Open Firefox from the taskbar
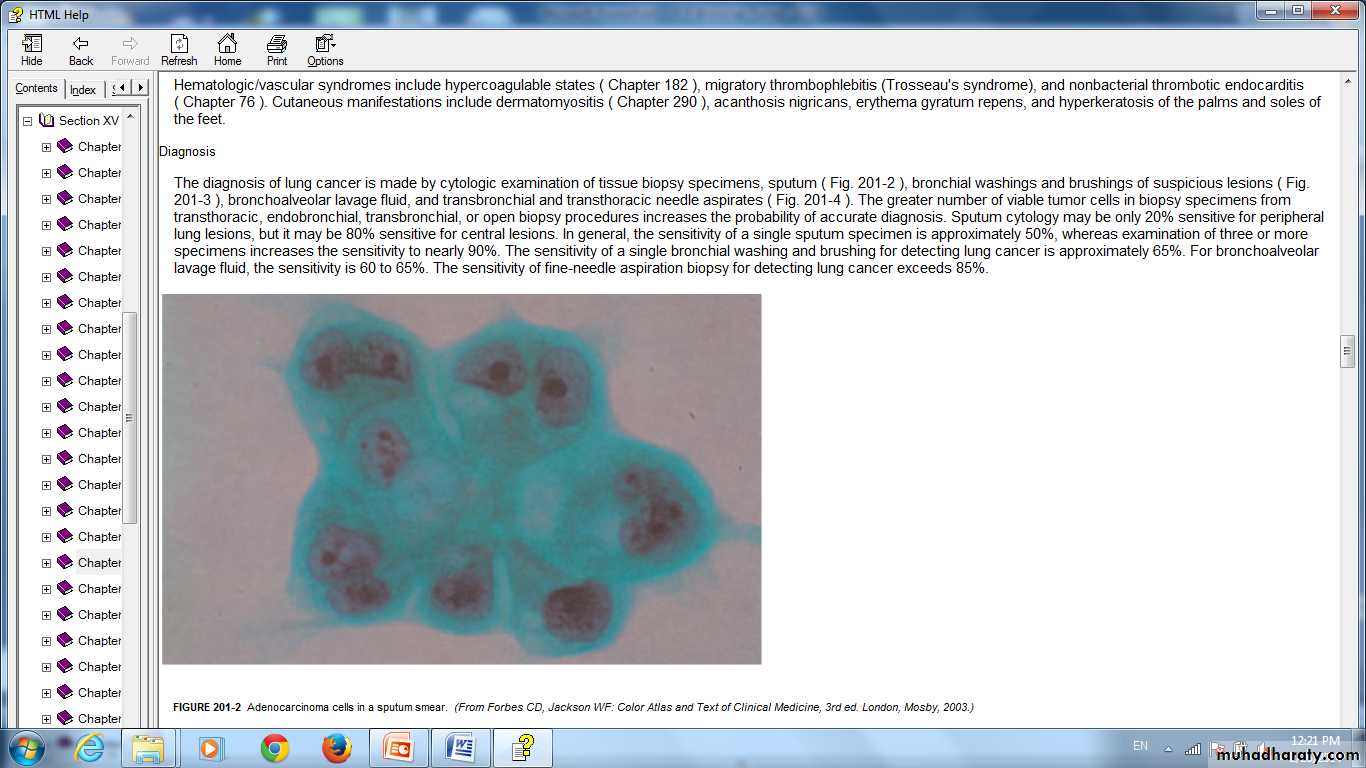This screenshot has width=1366, height=768. [337, 748]
